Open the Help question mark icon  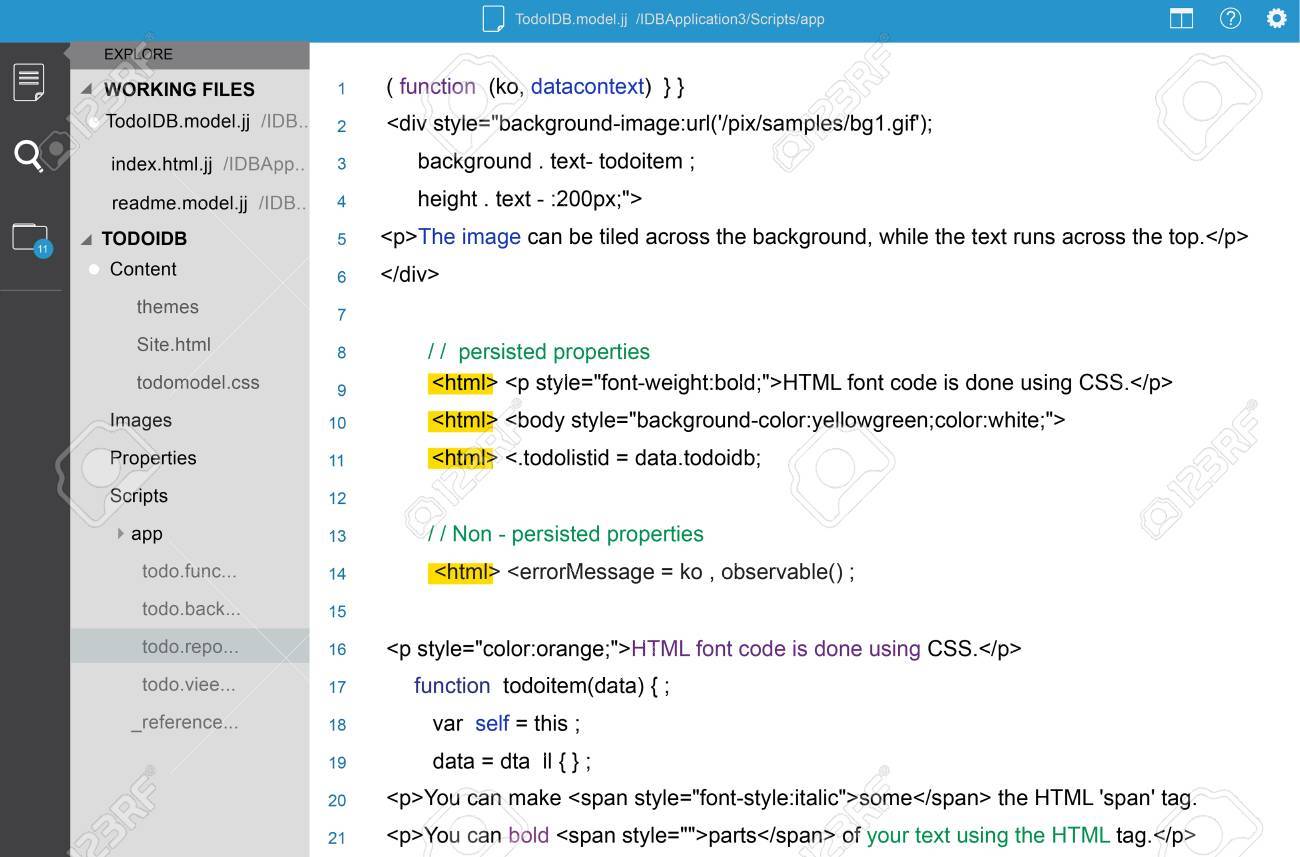point(1230,18)
